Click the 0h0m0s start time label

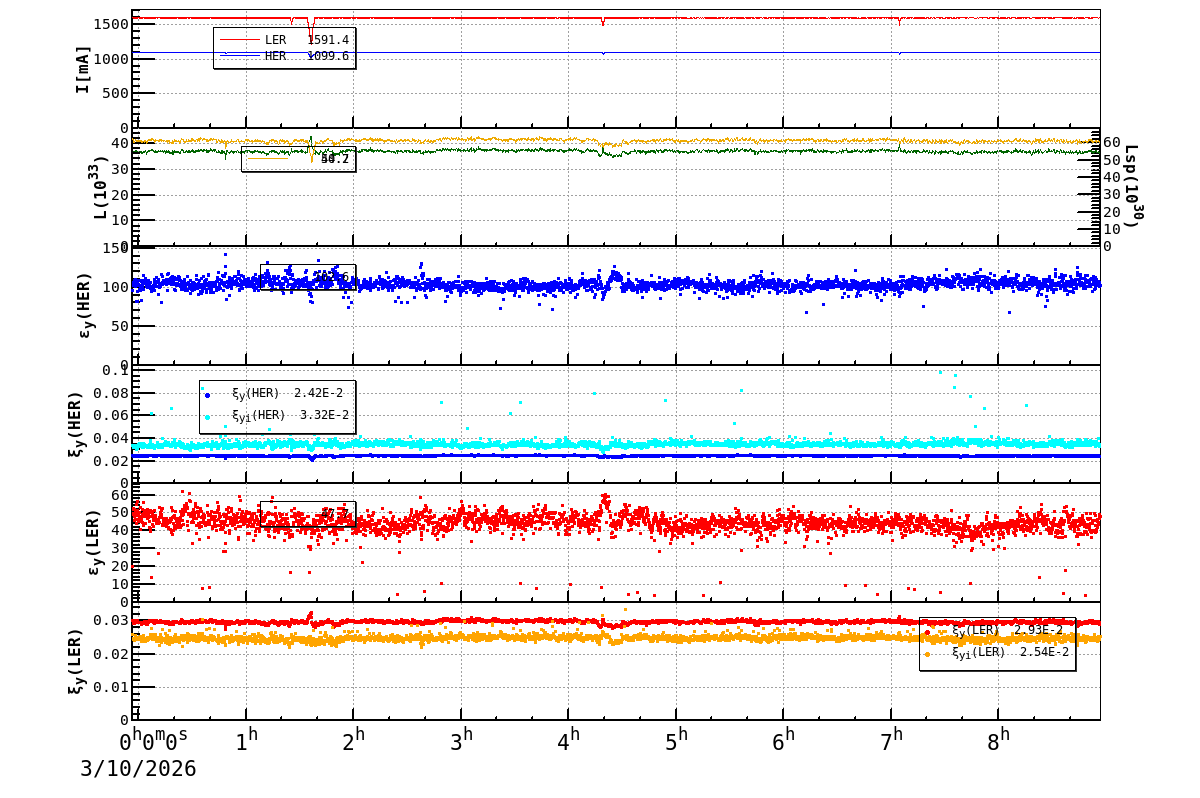153,740
